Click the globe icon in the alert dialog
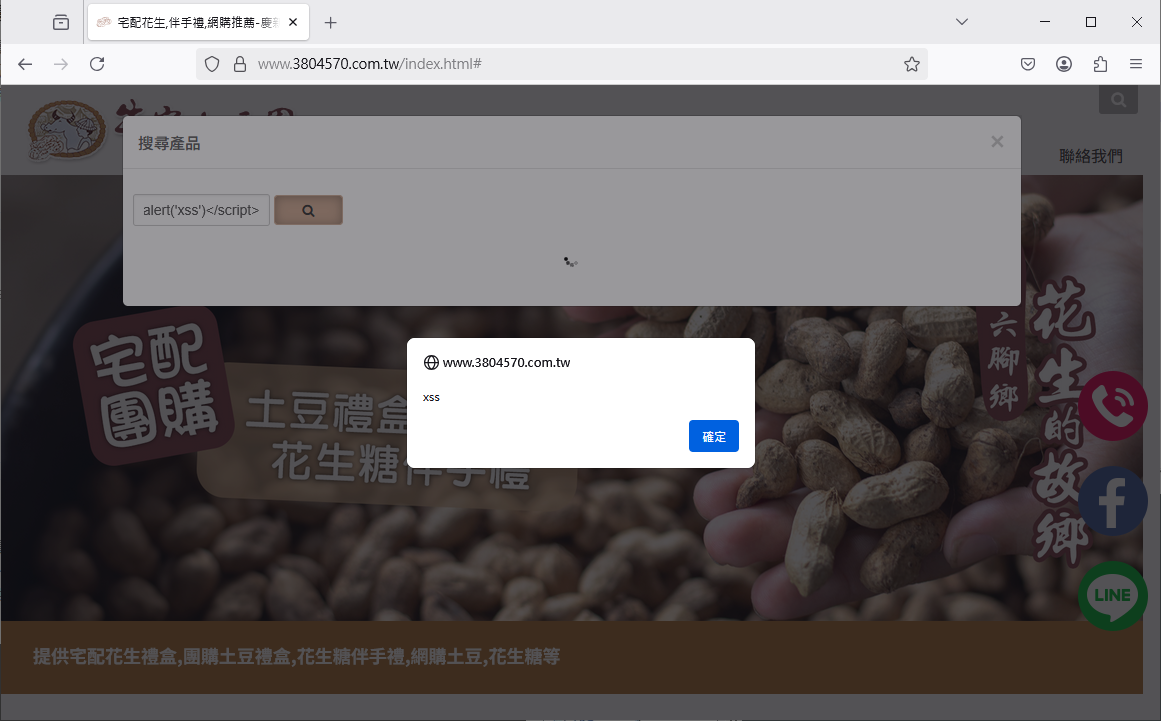The image size is (1161, 721). (431, 363)
